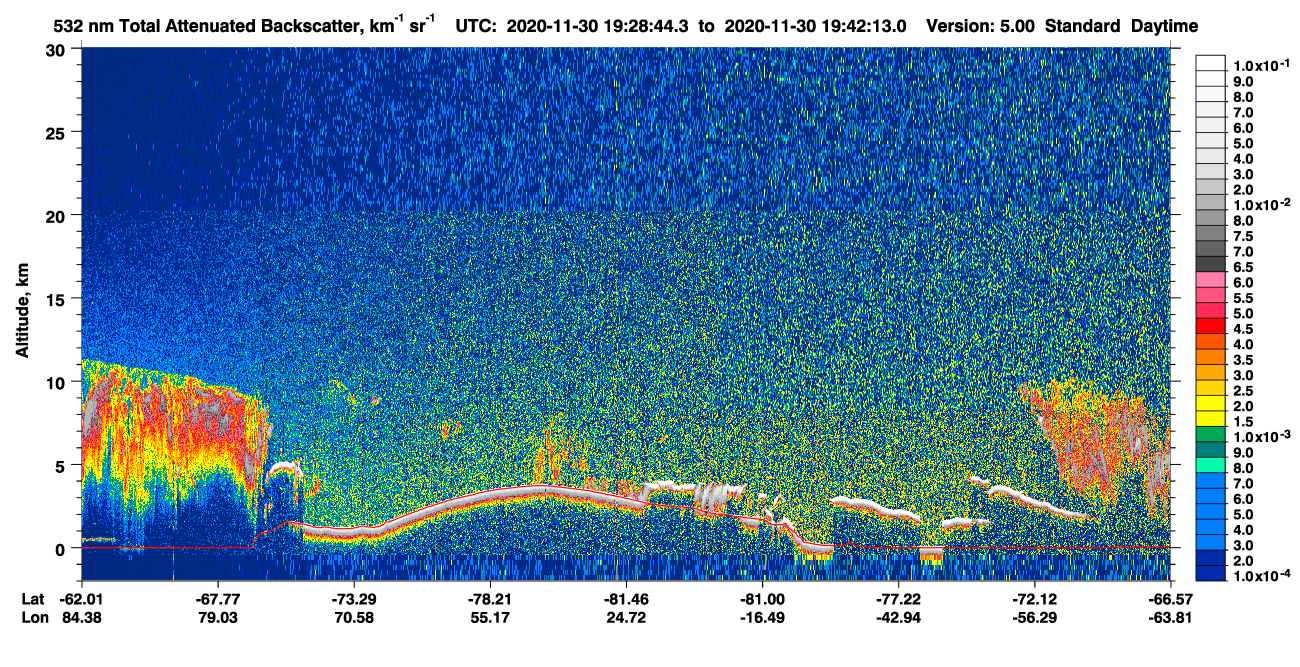Click the longitude value '79.03'

pos(217,618)
